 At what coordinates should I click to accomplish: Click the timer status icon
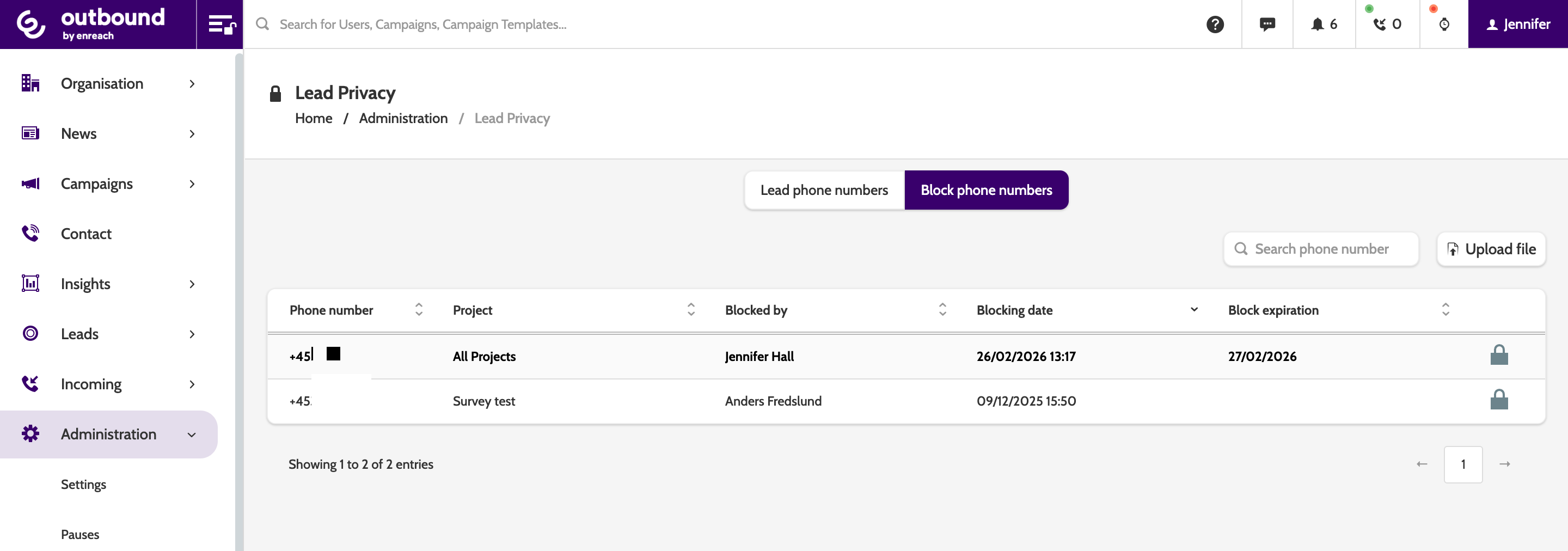coord(1443,25)
